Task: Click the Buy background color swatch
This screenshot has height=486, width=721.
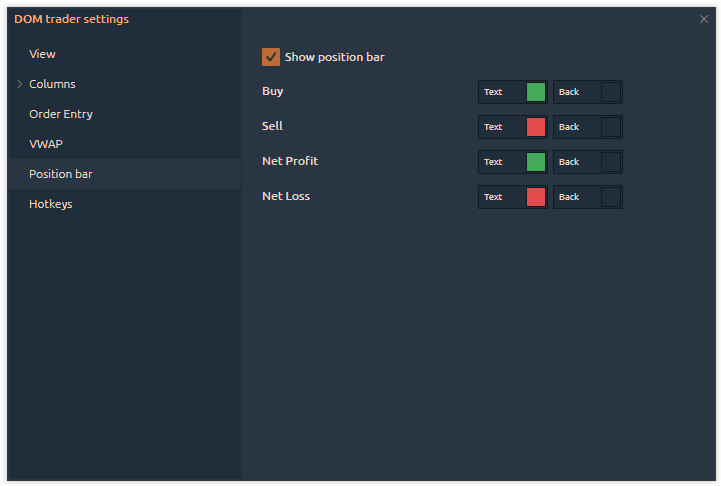Action: pos(611,92)
